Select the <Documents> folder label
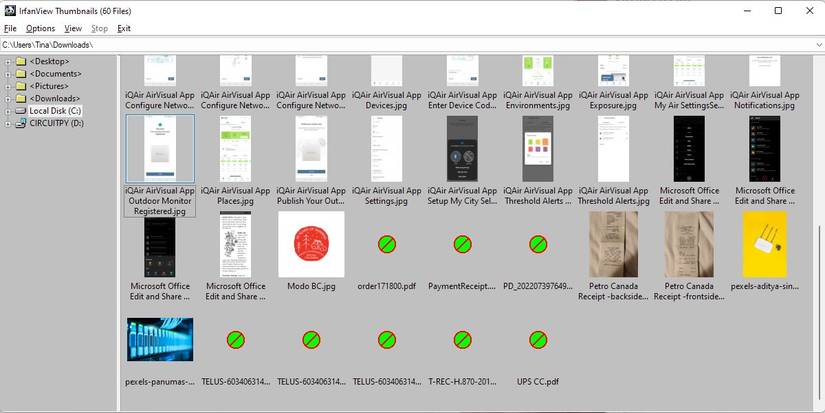Viewport: 825px width, 413px height. tap(56, 74)
